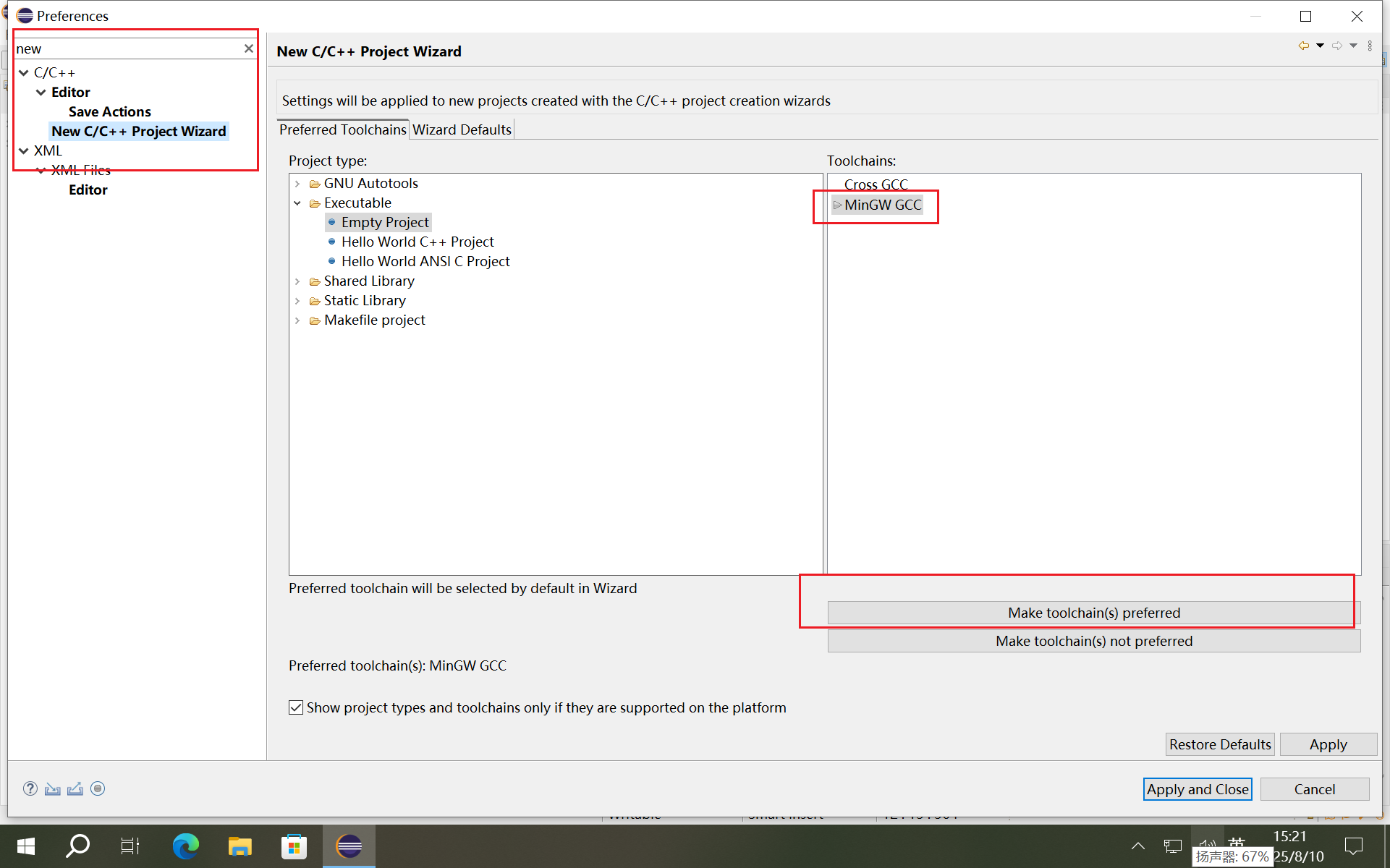The height and width of the screenshot is (868, 1390).
Task: Expand the GNU Autotools project type
Action: pos(297,184)
